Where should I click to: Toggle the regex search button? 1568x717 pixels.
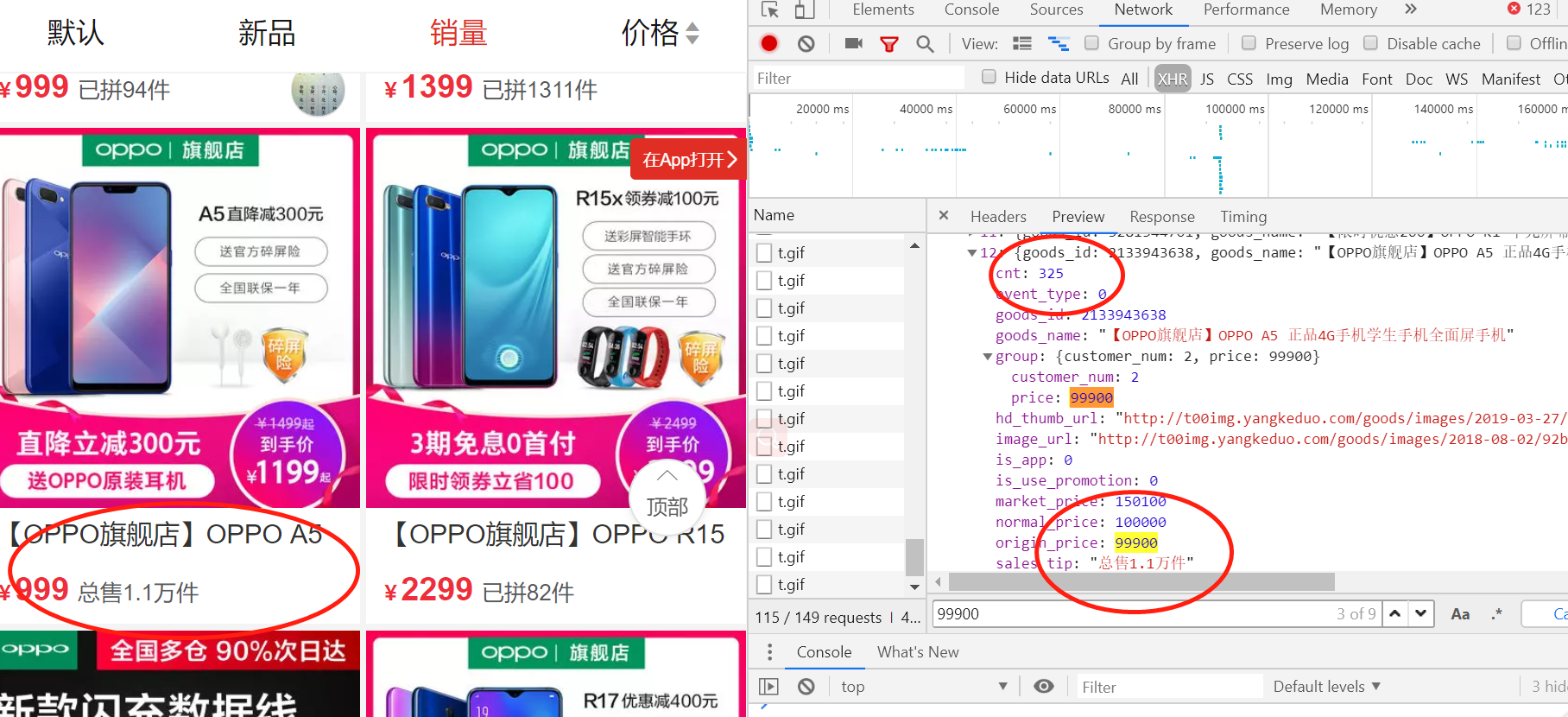[1496, 614]
